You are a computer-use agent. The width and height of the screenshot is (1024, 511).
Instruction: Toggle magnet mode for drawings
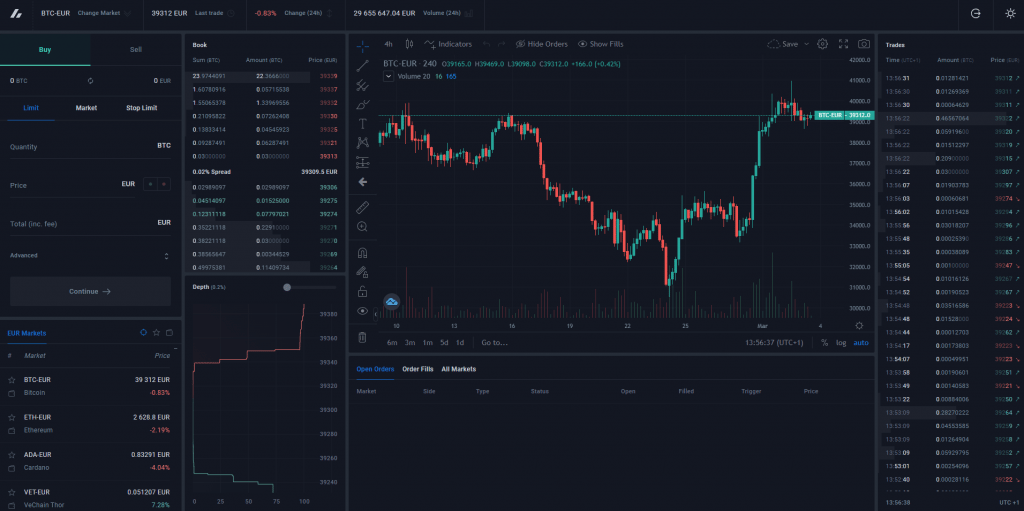point(362,253)
